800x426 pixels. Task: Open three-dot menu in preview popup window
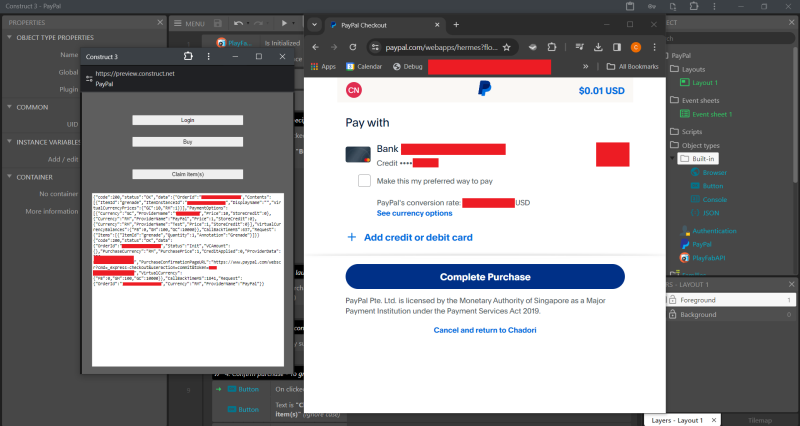(208, 56)
